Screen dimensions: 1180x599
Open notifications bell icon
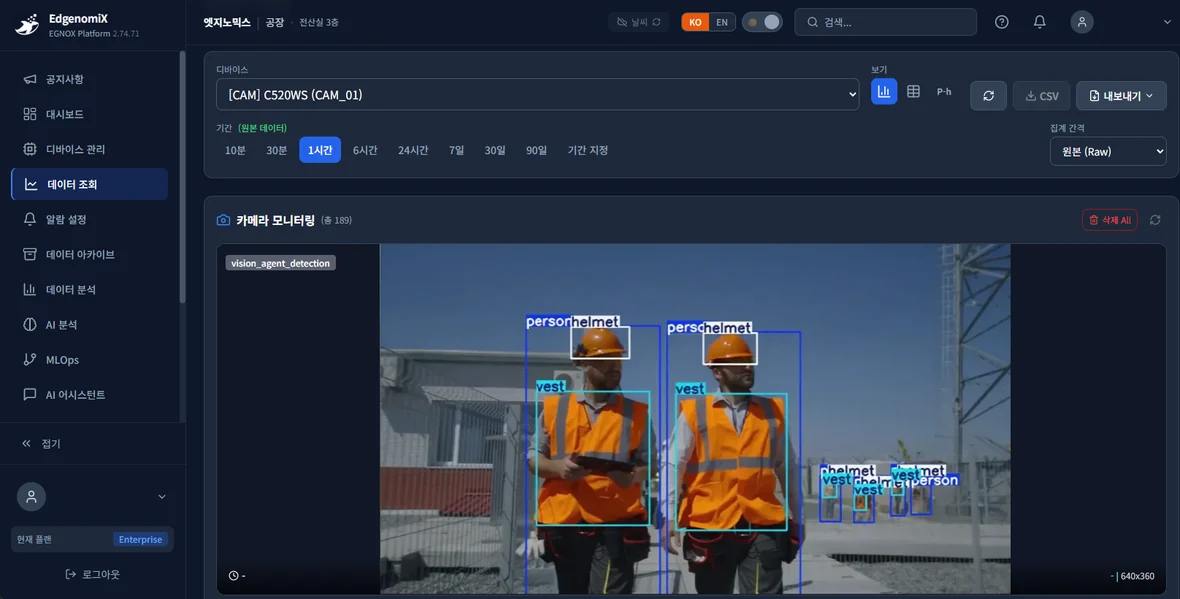tap(1039, 22)
